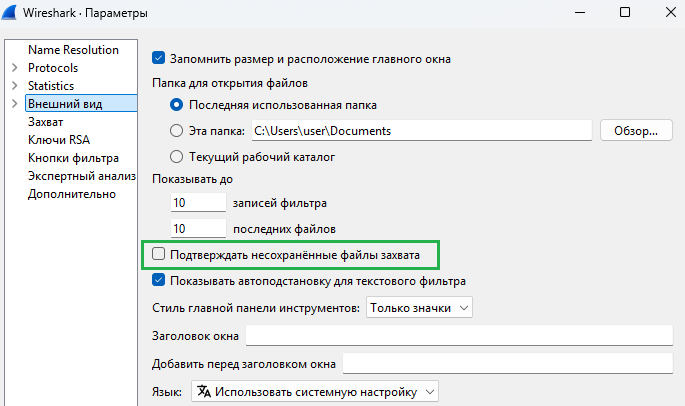The image size is (685, 406).
Task: Select Последняя использованная папка radio button
Action: tap(176, 105)
